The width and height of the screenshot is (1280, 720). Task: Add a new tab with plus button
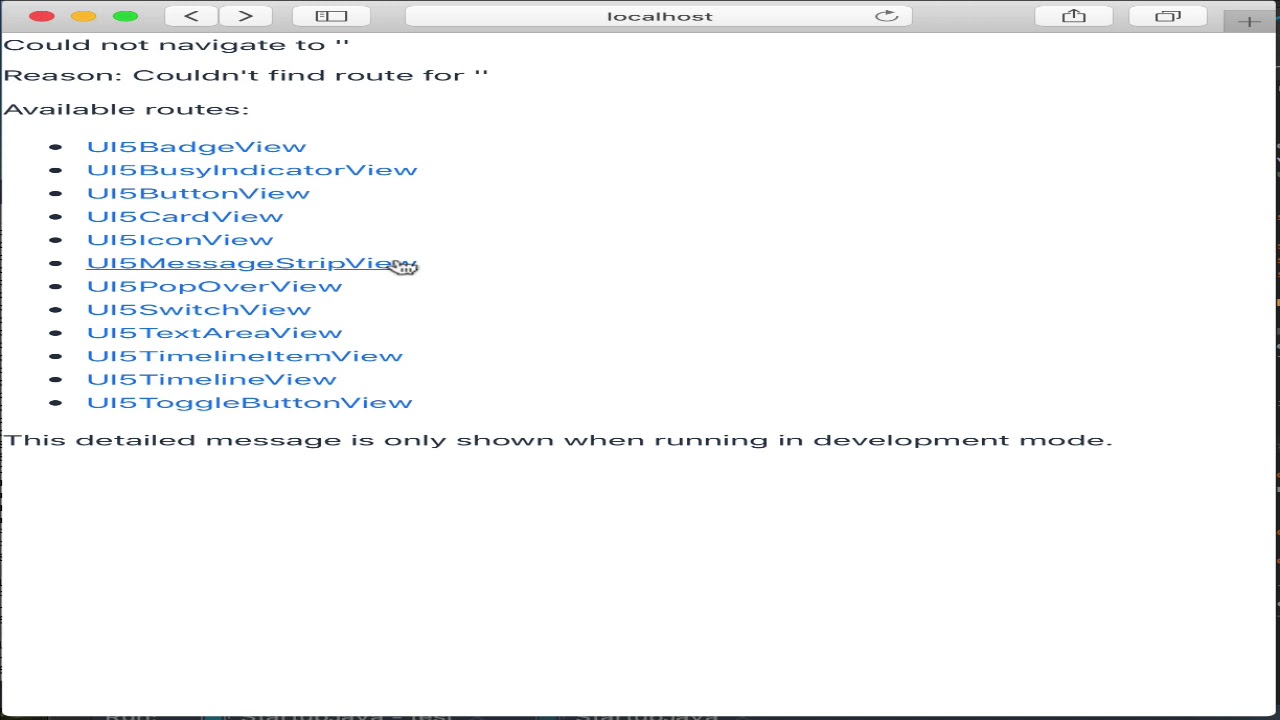[1250, 21]
